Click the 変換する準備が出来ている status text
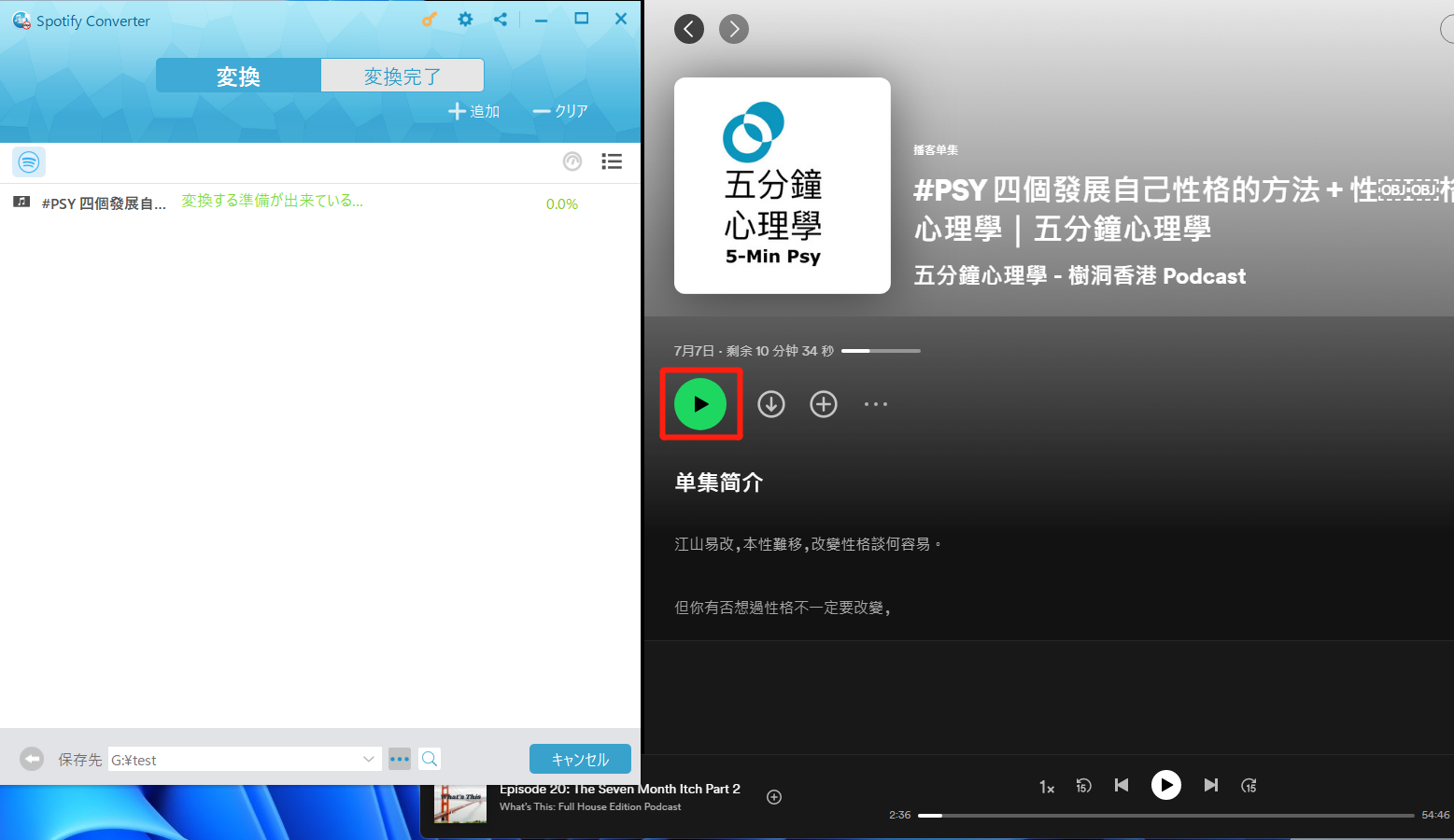 273,201
